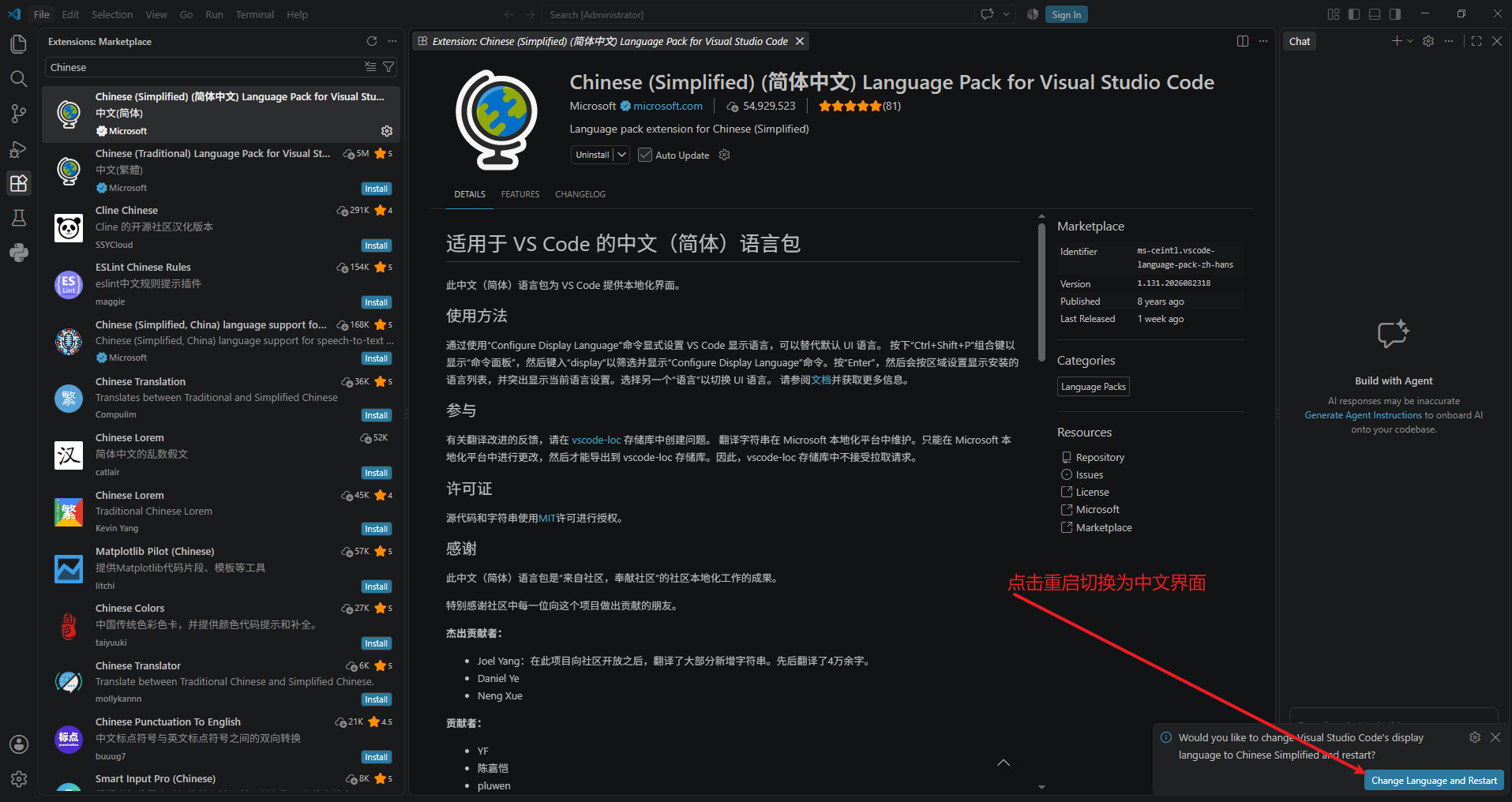Select the Language Packs category tag
The image size is (1512, 802).
pyautogui.click(x=1094, y=387)
